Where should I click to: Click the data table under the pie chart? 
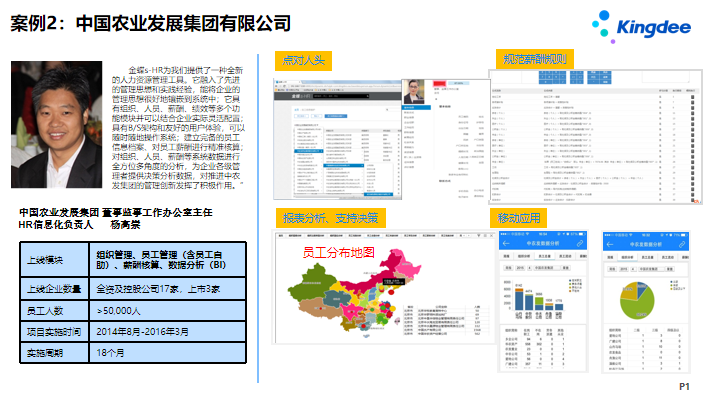[x=646, y=348]
